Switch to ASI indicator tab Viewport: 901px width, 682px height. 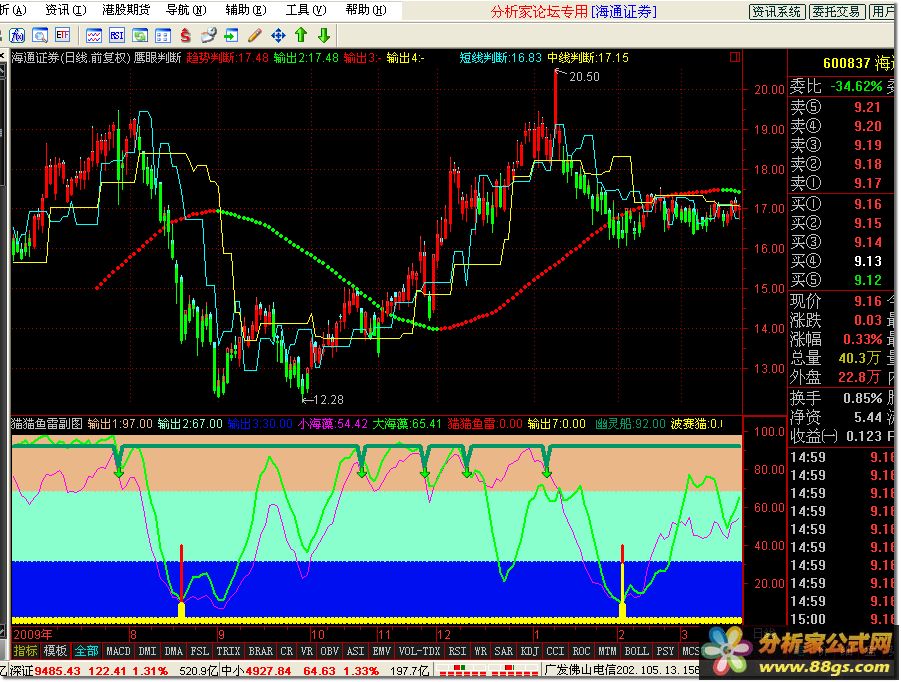(x=356, y=651)
